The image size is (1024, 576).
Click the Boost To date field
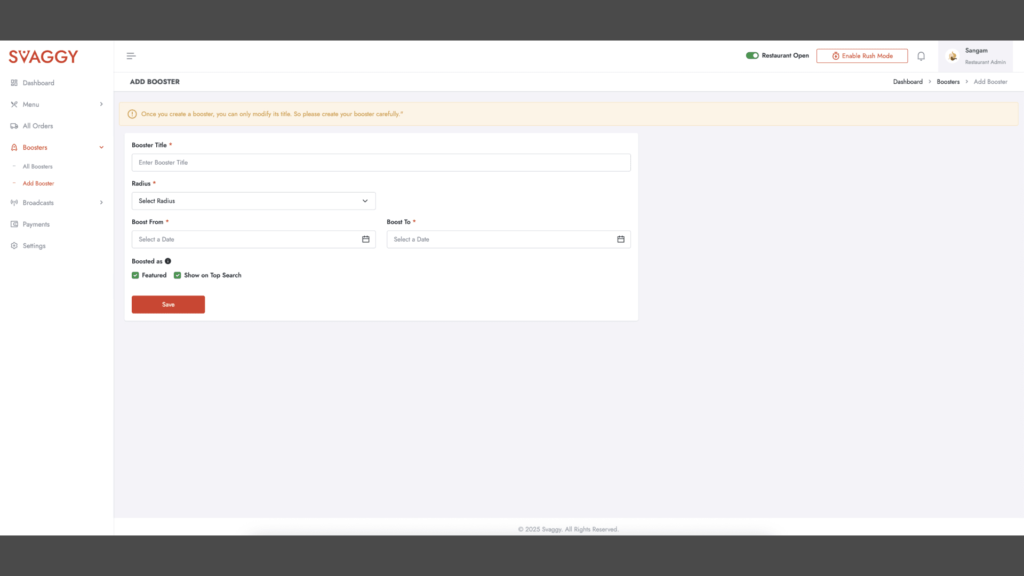508,239
